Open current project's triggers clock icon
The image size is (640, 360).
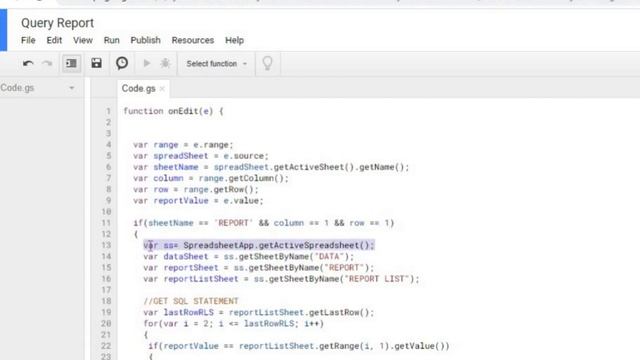[x=122, y=63]
